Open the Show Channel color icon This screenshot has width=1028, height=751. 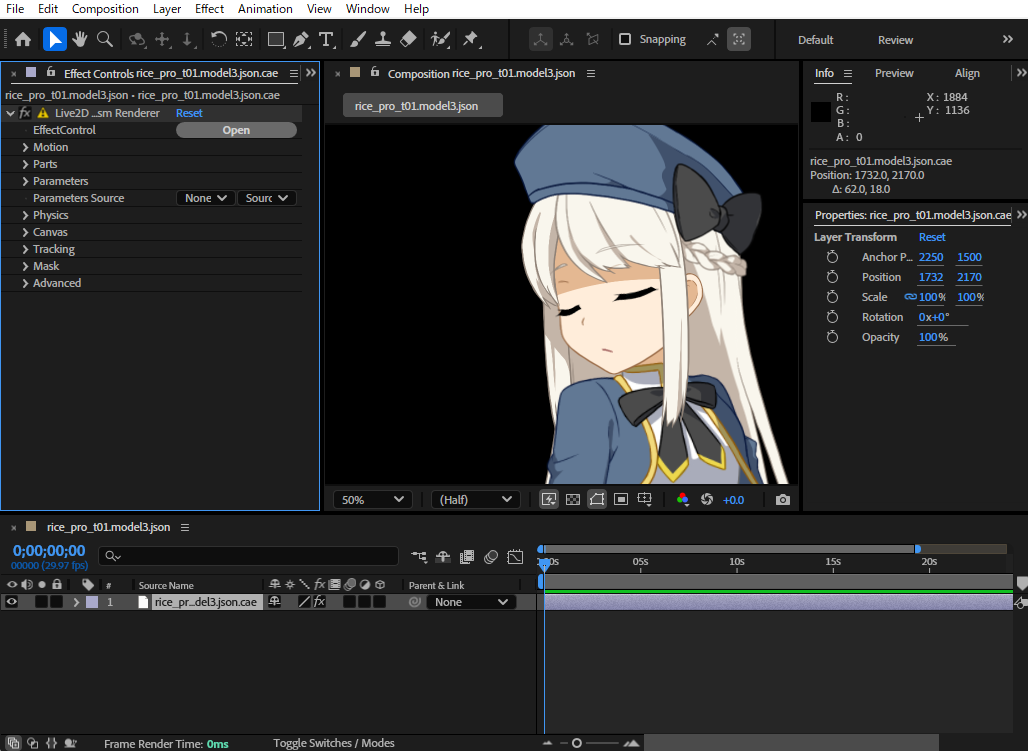pos(682,500)
